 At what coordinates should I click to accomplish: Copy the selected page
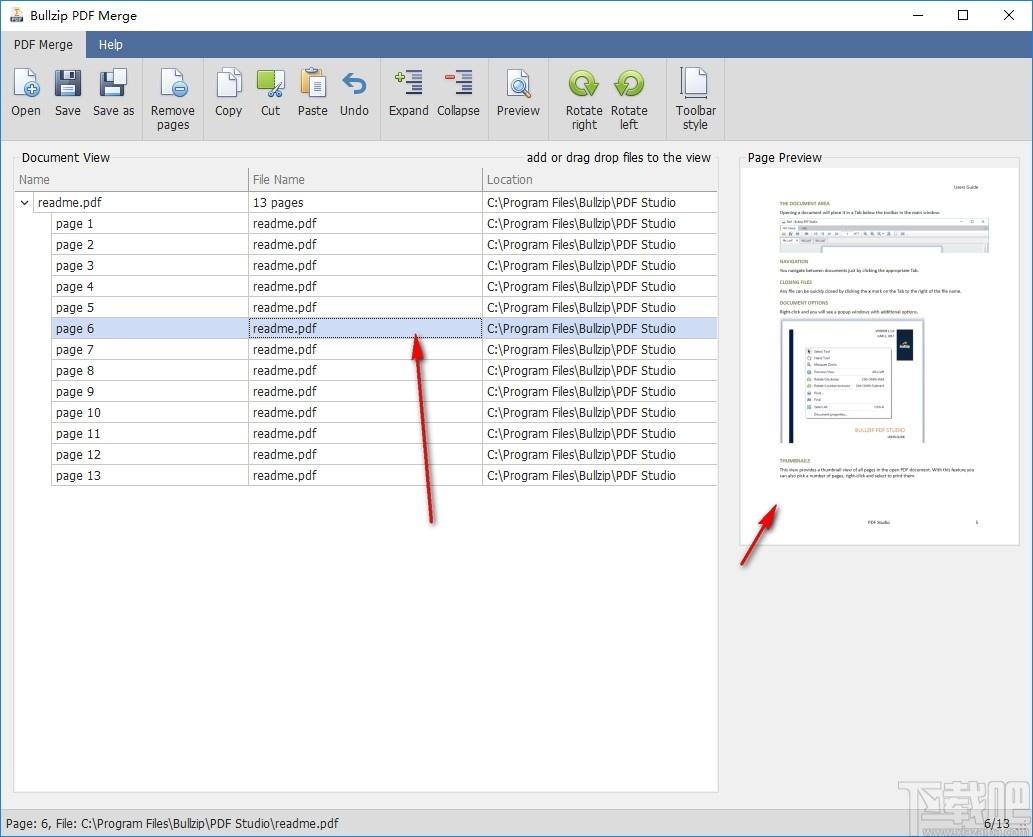point(229,93)
